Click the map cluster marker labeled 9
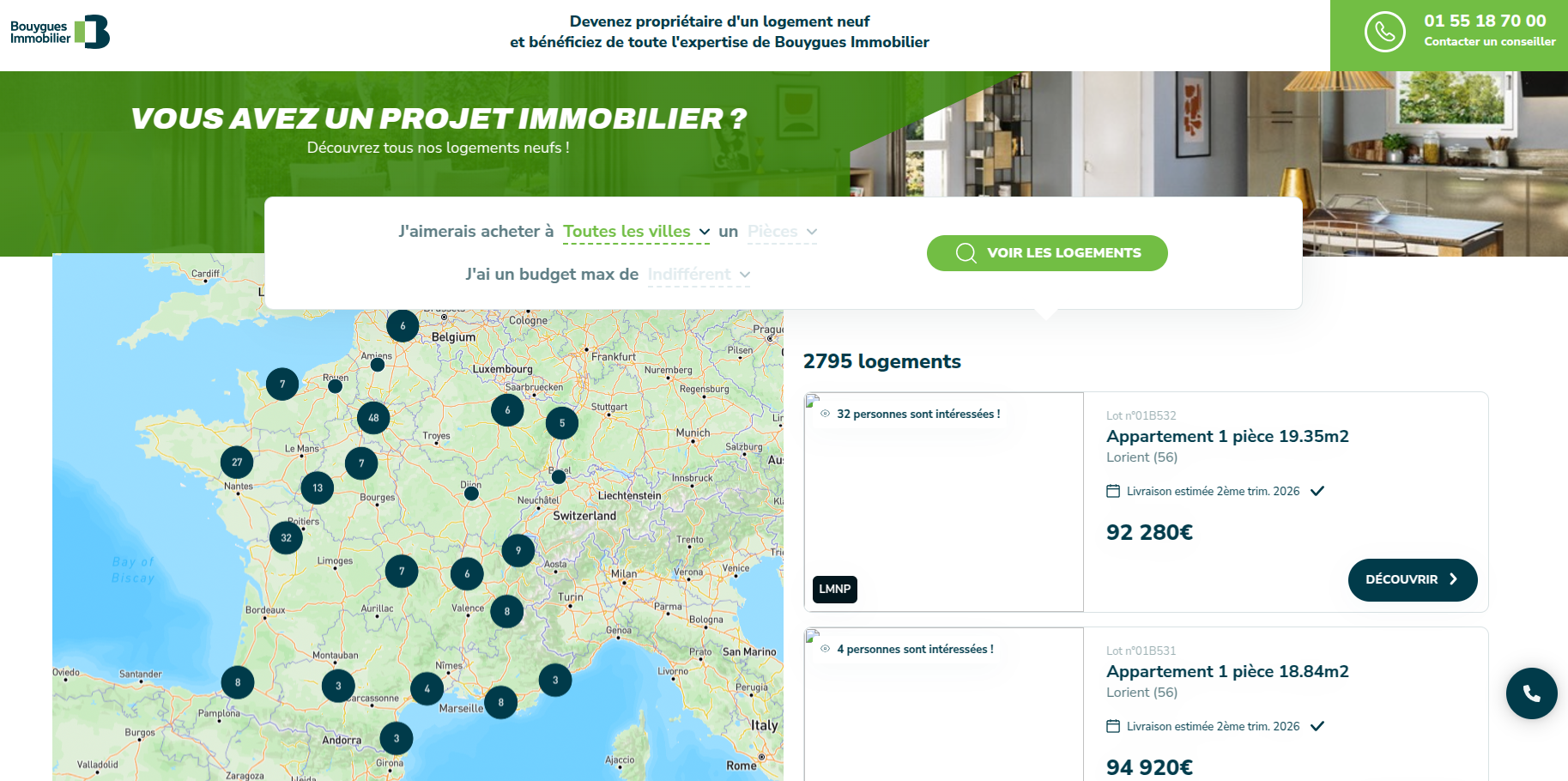Image resolution: width=1568 pixels, height=781 pixels. coord(518,551)
